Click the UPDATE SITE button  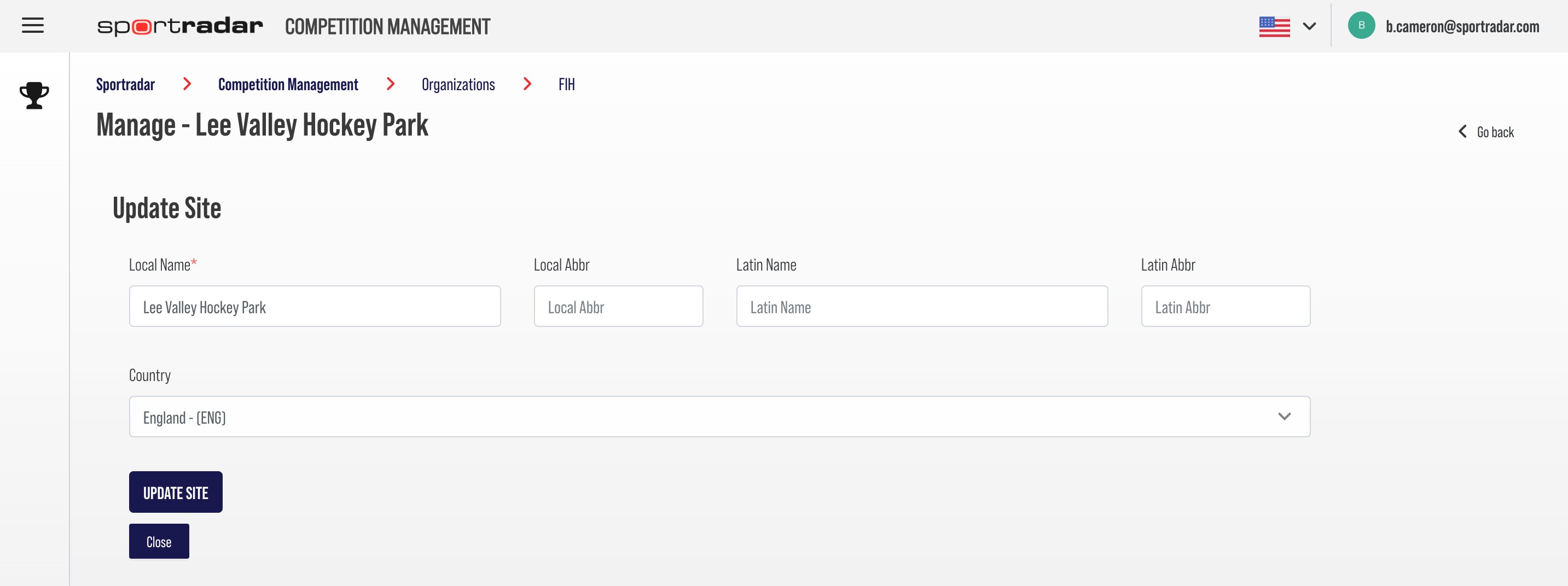coord(176,492)
